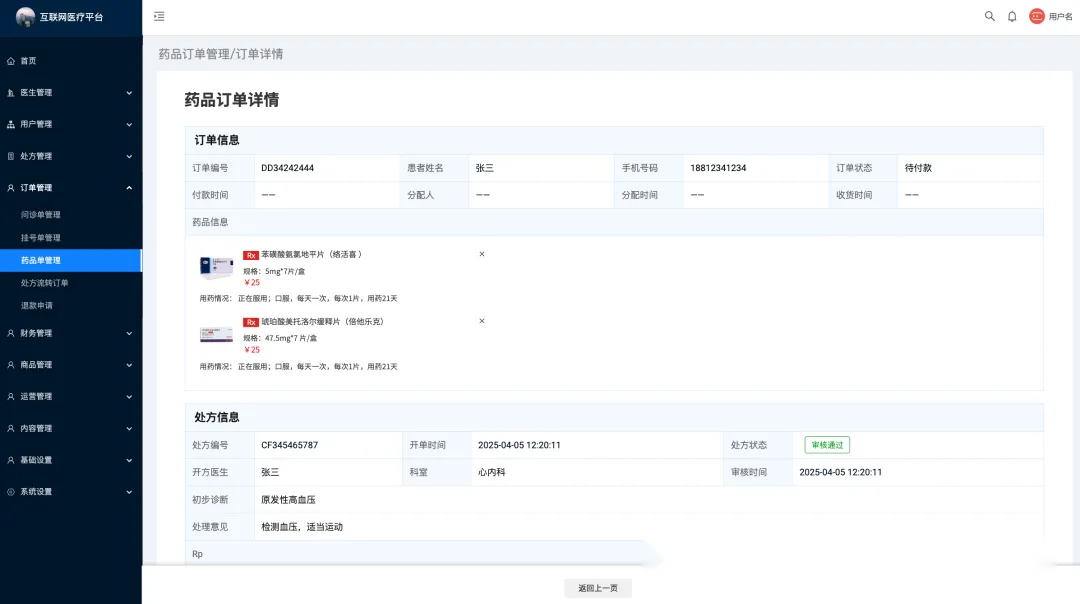Expand the 医生管理 menu
Viewport: 1080px width, 604px height.
70,93
